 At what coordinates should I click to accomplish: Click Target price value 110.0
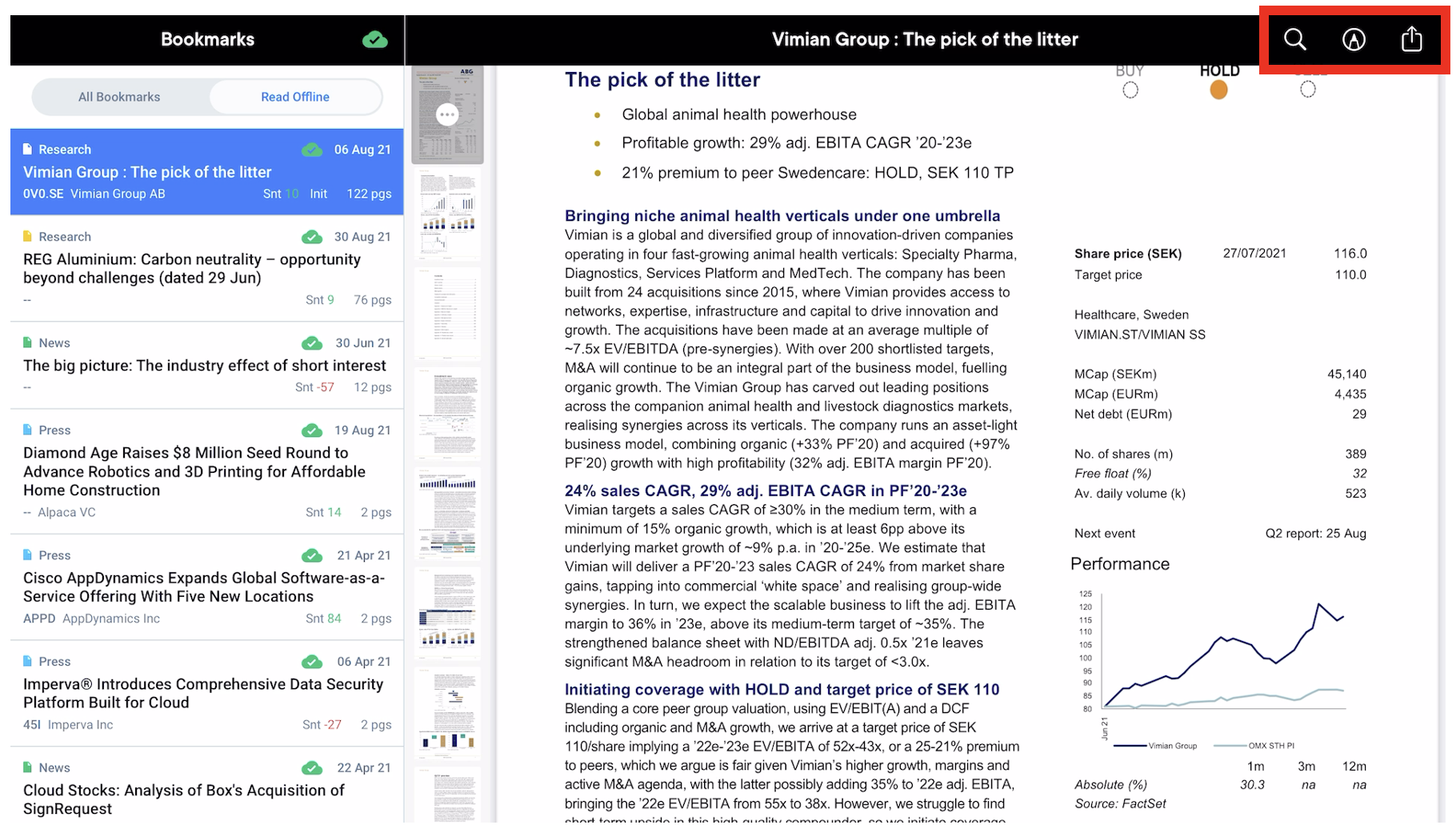[x=1350, y=274]
